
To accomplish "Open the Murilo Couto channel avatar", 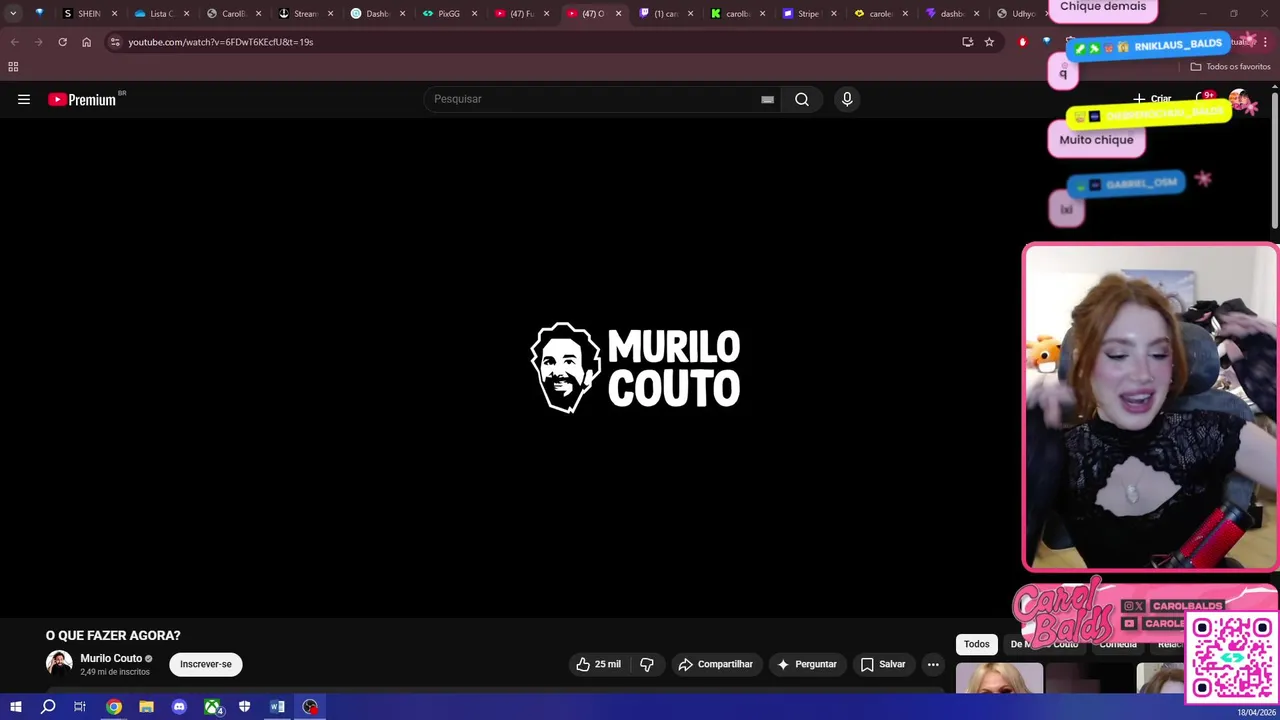I will 59,664.
